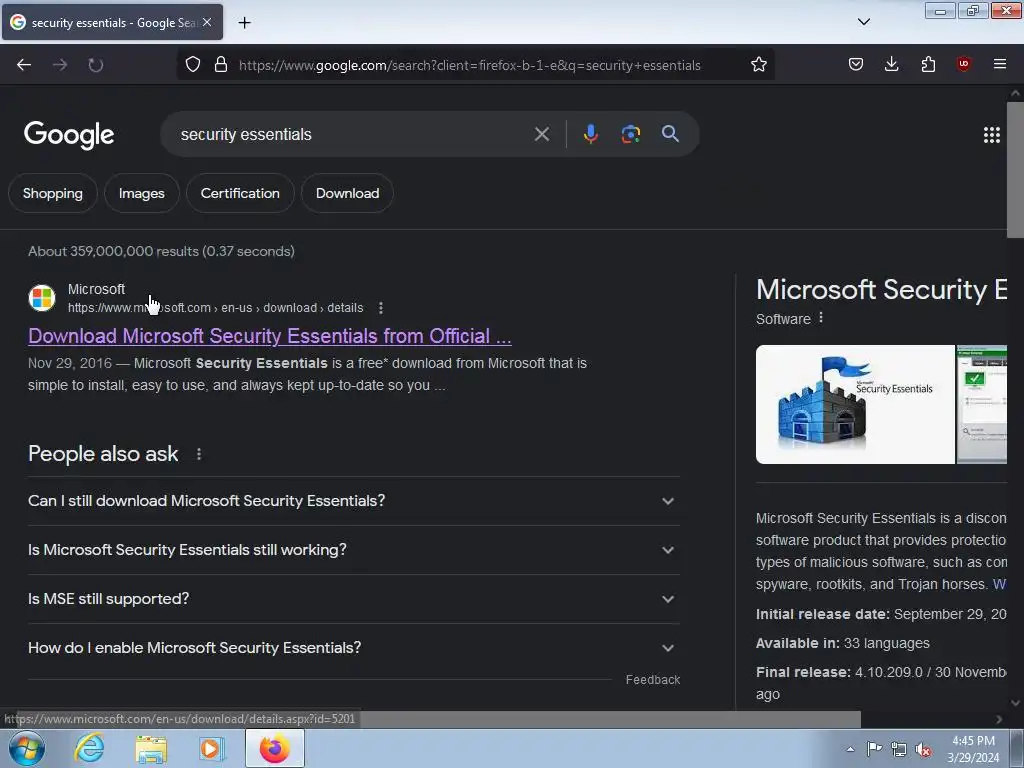
Task: Click the Firefox taskbar button
Action: [x=275, y=748]
